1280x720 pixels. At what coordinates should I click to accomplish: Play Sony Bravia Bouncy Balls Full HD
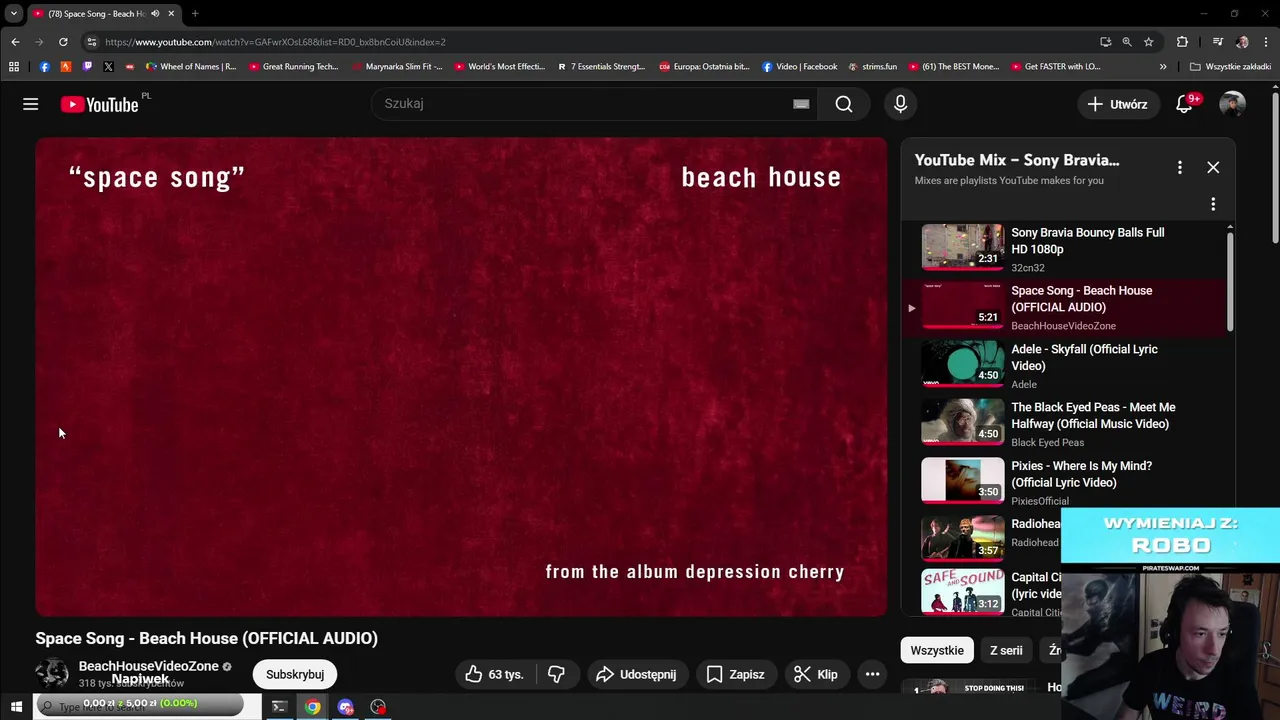1063,248
